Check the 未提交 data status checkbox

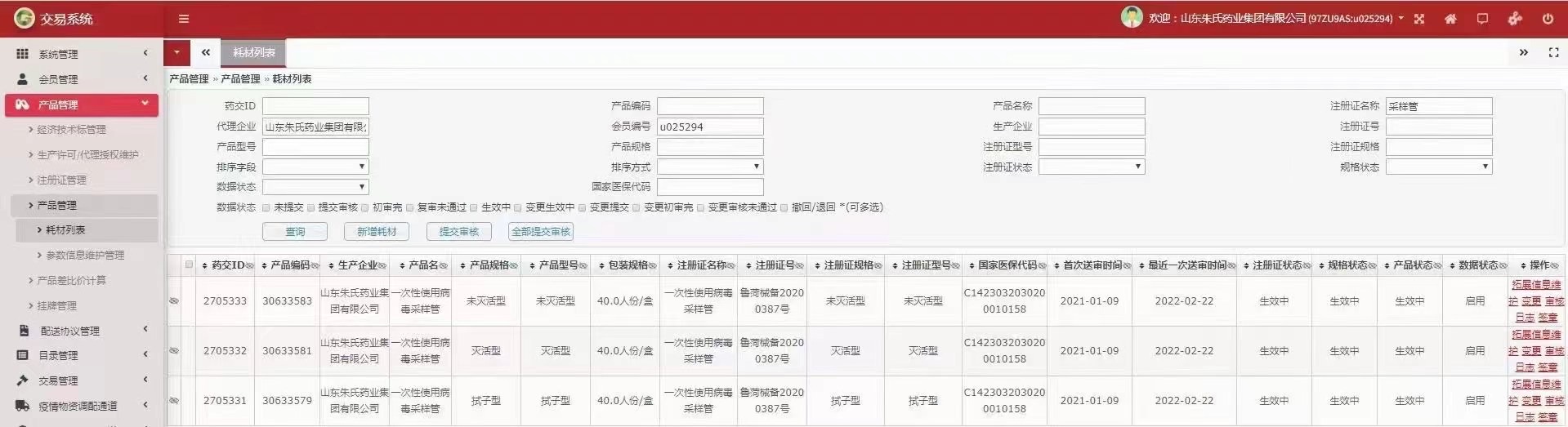click(266, 207)
